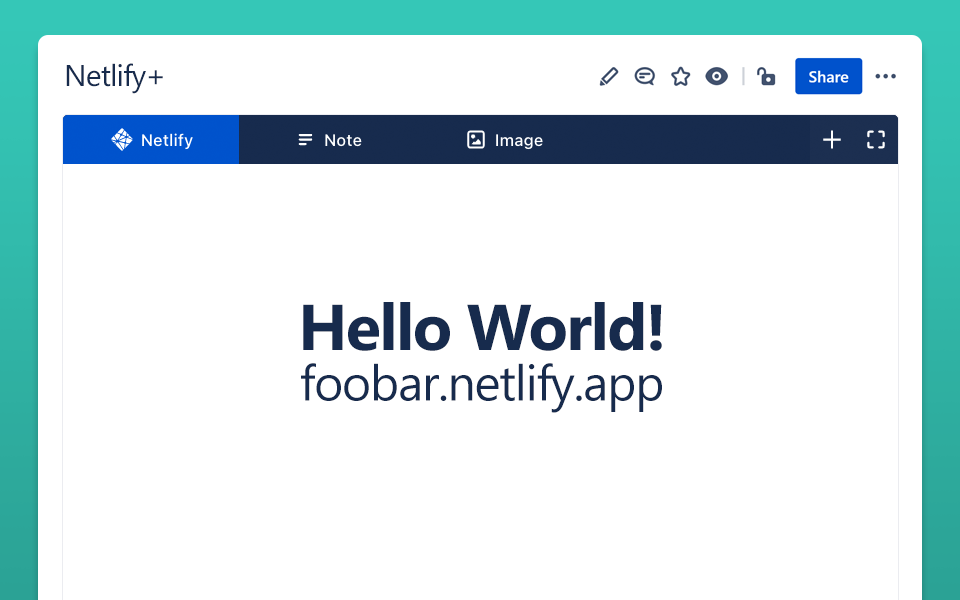Add a new tab with plus icon
The width and height of the screenshot is (960, 600).
pos(831,140)
